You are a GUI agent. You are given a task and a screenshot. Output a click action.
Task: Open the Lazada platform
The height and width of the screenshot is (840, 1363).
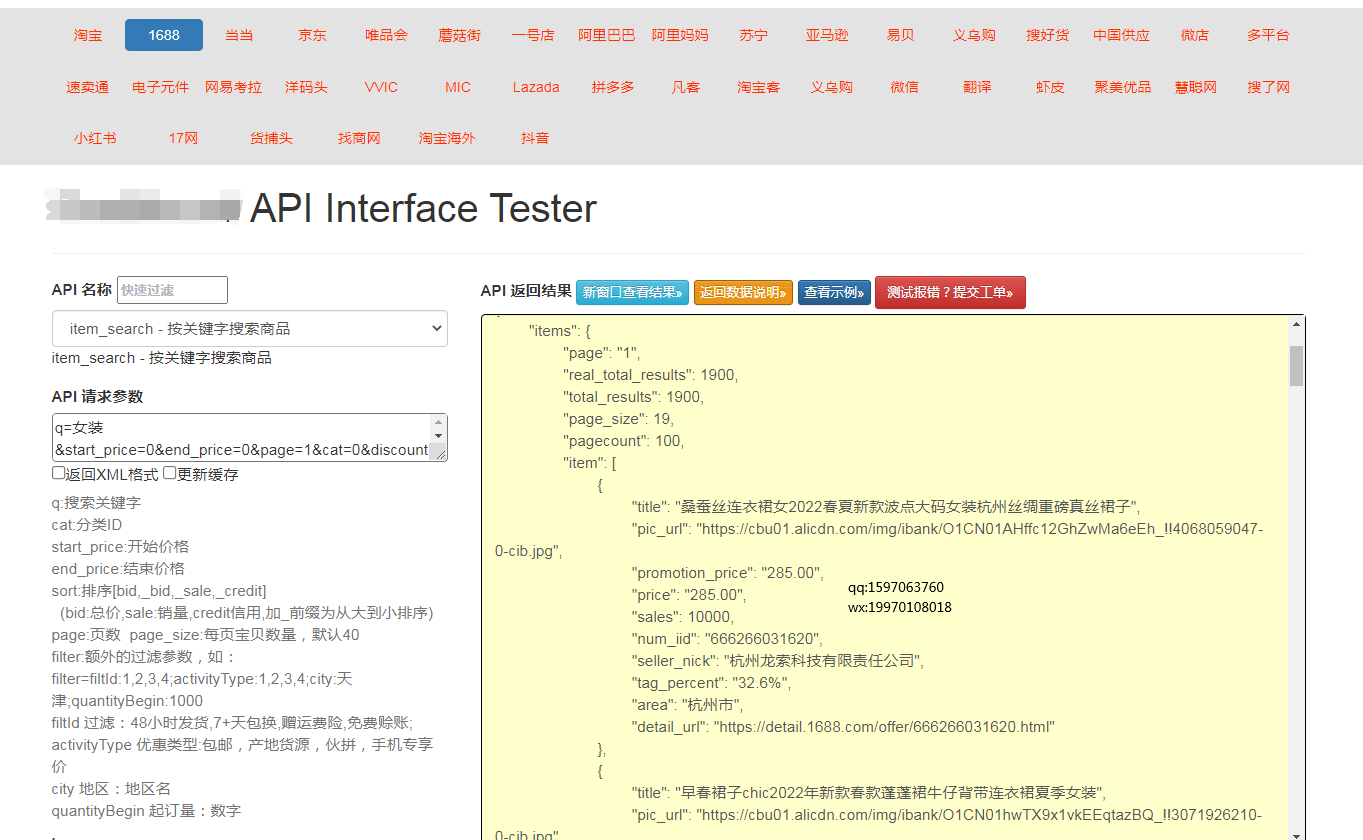536,87
